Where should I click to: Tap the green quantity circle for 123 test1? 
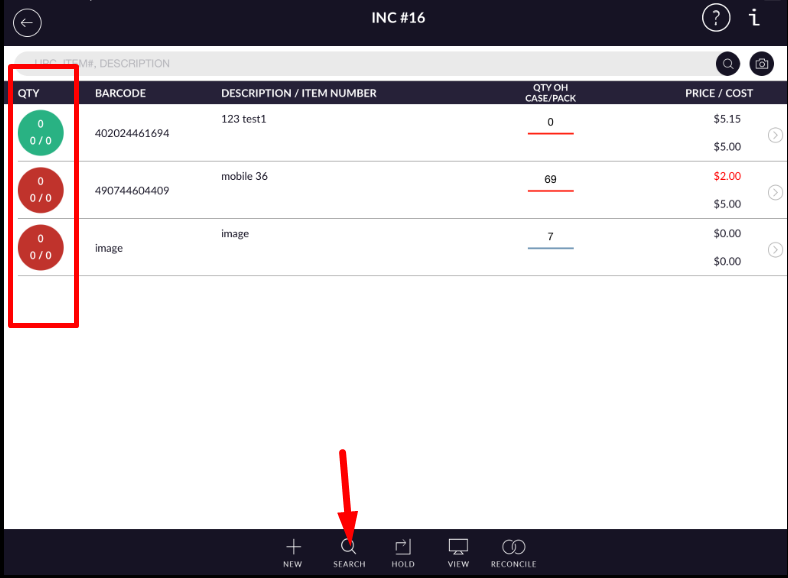[41, 133]
